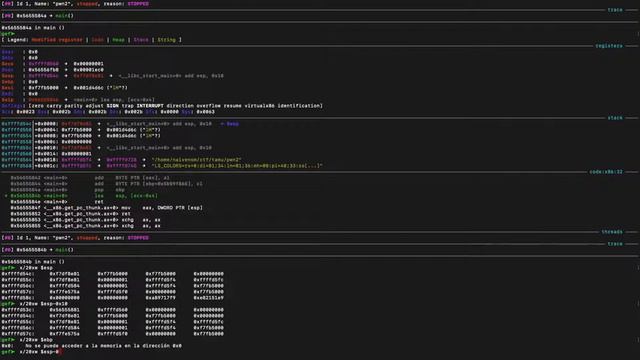Viewport: 640px width, 360px height.
Task: Click the 'Heap' legend entry
Action: [118, 40]
